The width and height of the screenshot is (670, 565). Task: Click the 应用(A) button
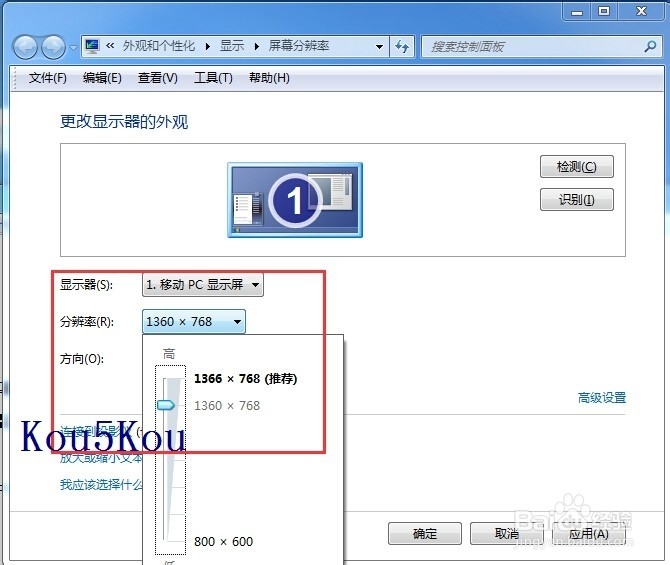[x=589, y=533]
